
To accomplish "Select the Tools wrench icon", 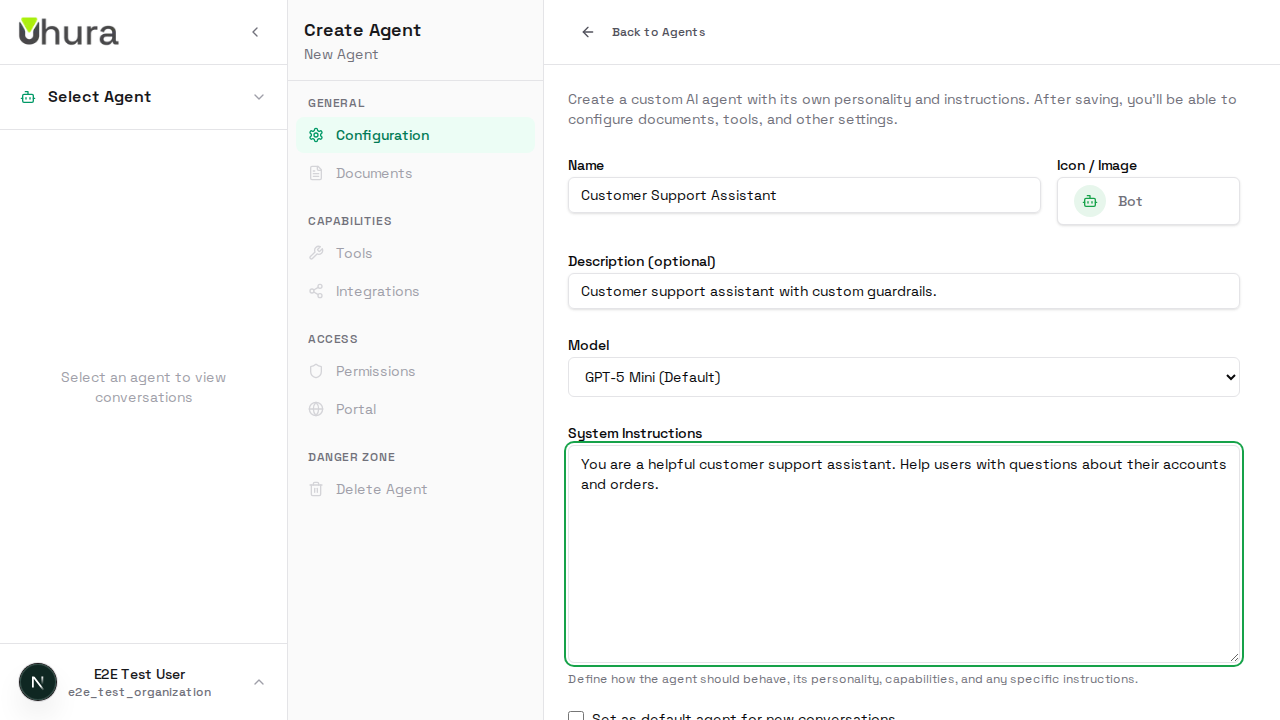I will 316,253.
